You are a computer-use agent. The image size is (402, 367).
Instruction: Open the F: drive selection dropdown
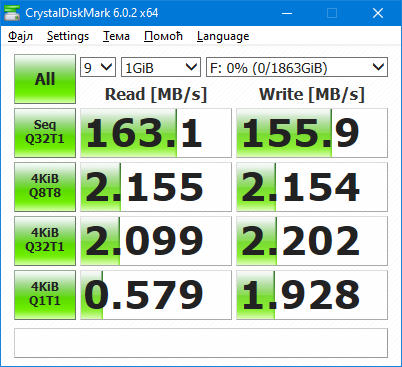pos(297,67)
